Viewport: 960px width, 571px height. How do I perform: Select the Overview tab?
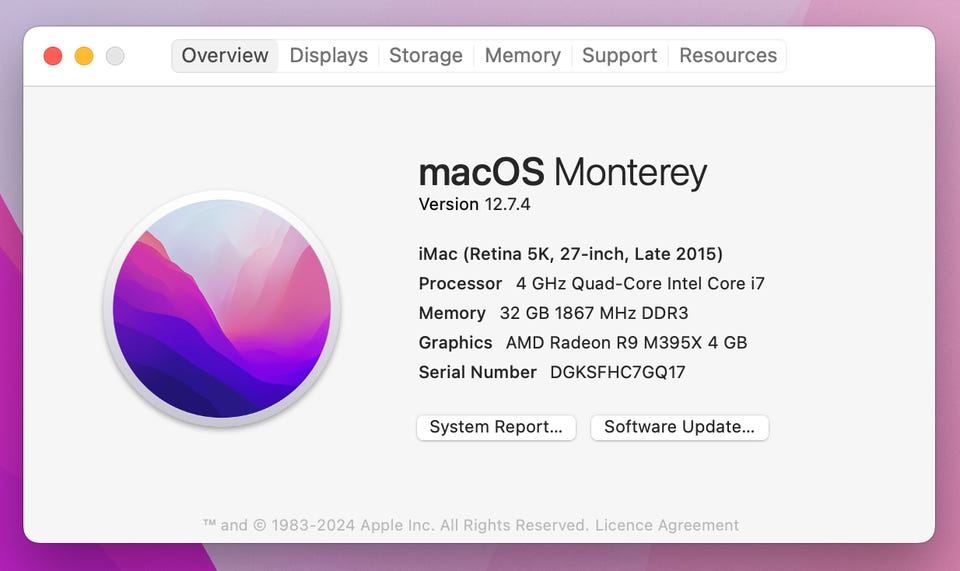tap(225, 56)
